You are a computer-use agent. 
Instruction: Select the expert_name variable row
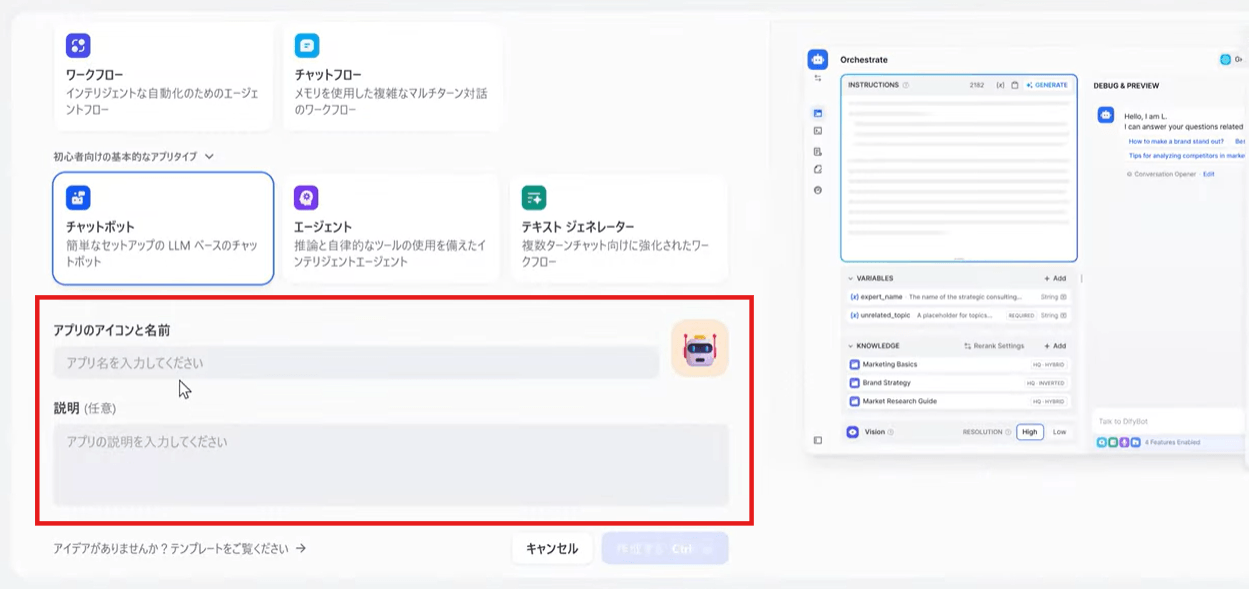957,297
